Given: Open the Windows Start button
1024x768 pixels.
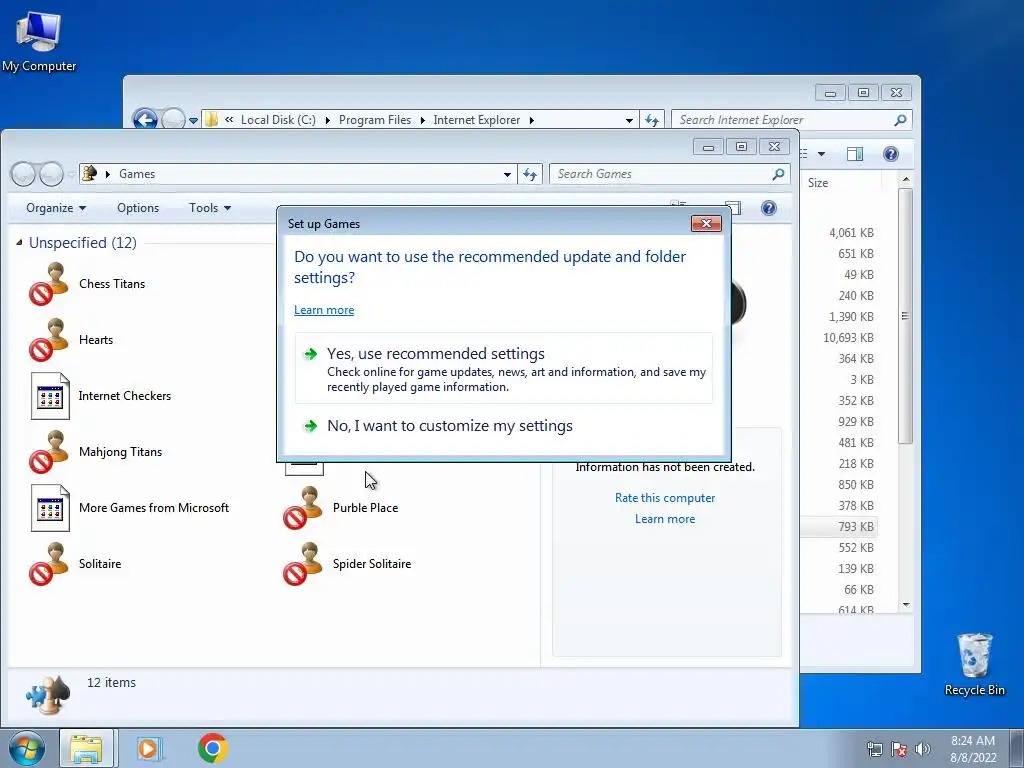Looking at the screenshot, I should [26, 748].
